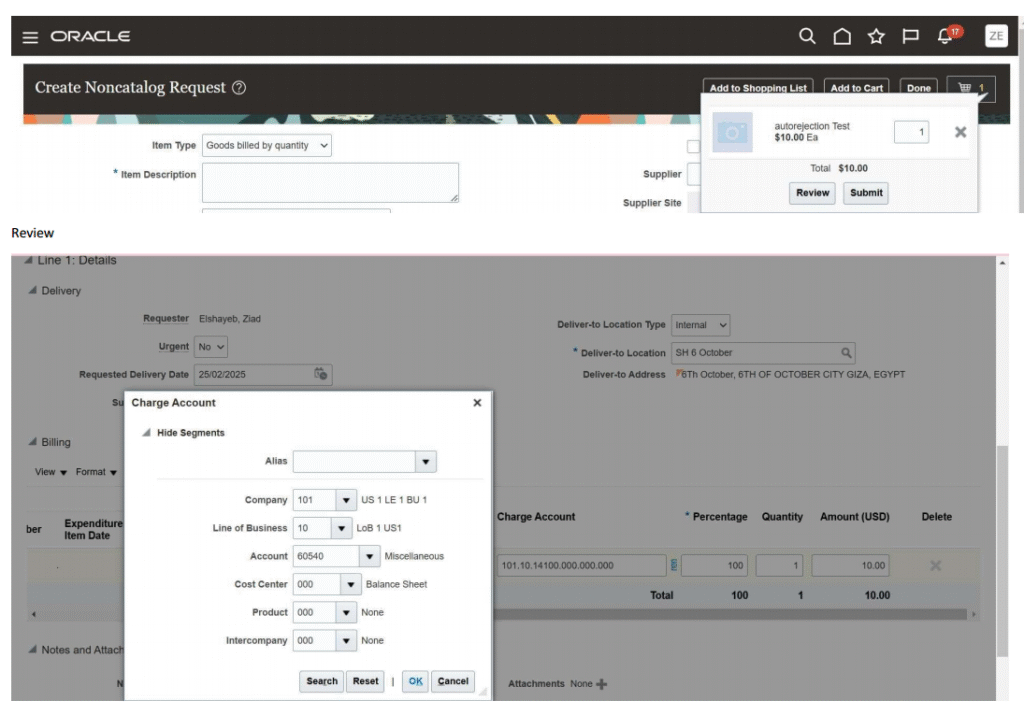Open the Cost Center dropdown
The height and width of the screenshot is (715, 1024).
pos(351,584)
